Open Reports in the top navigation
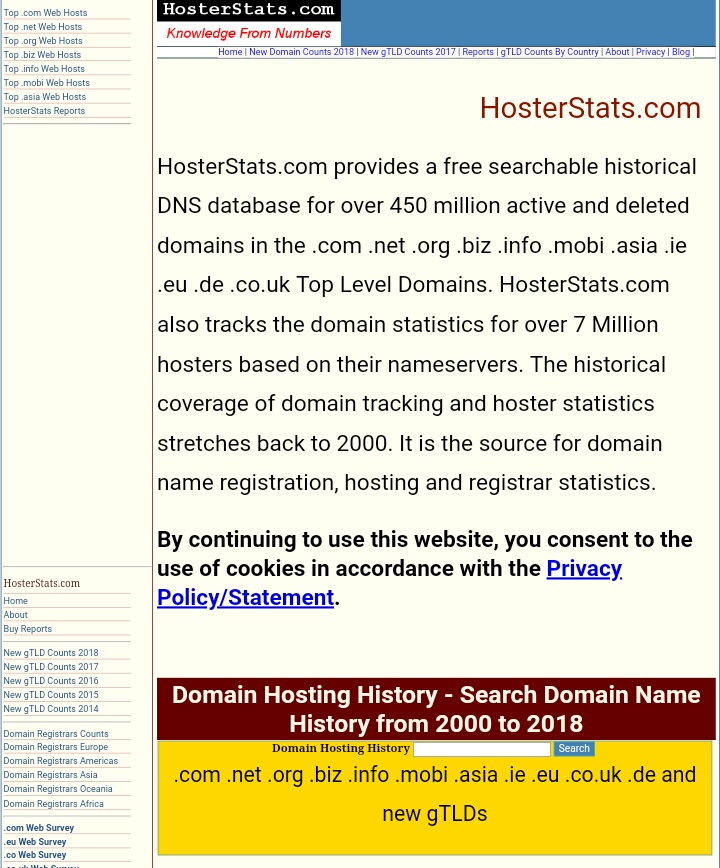The height and width of the screenshot is (868, 720). coord(478,51)
